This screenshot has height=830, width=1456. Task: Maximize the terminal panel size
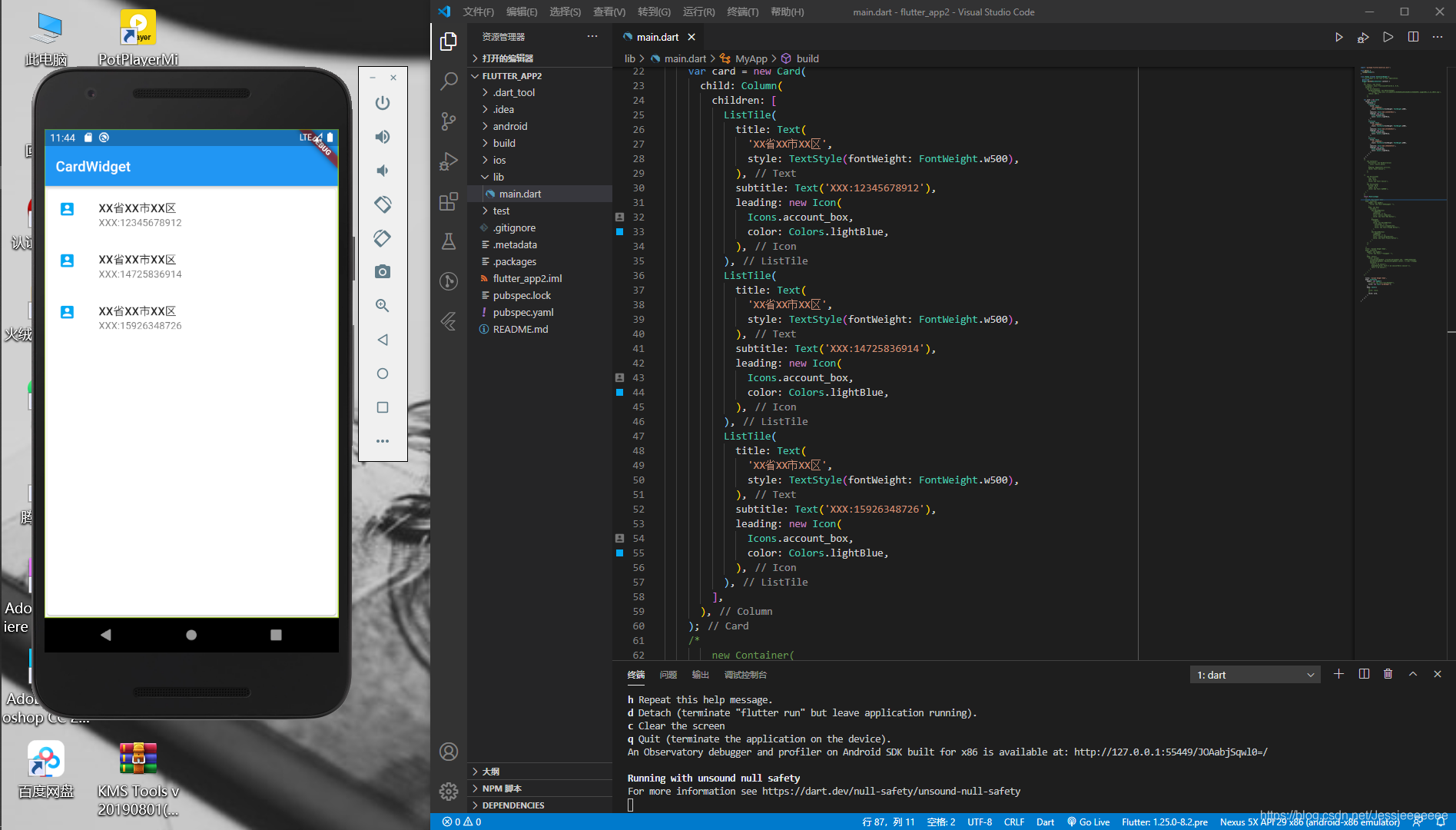[x=1412, y=674]
